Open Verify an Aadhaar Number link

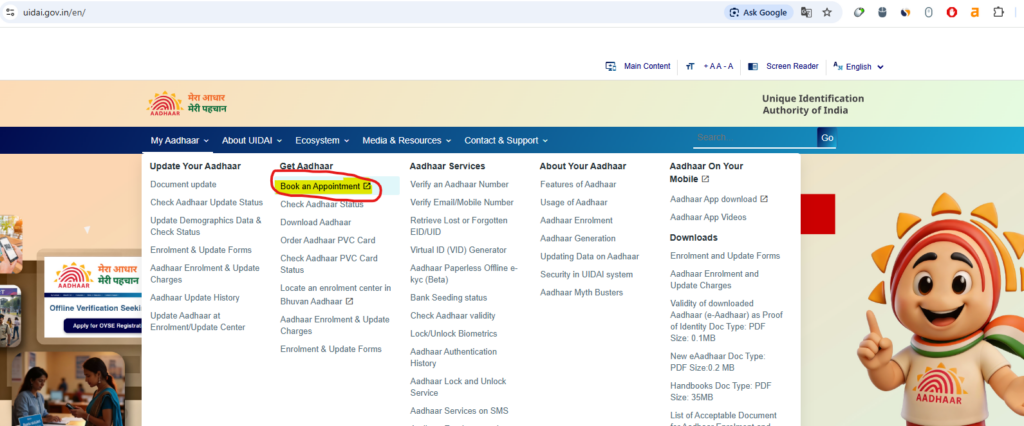point(459,184)
